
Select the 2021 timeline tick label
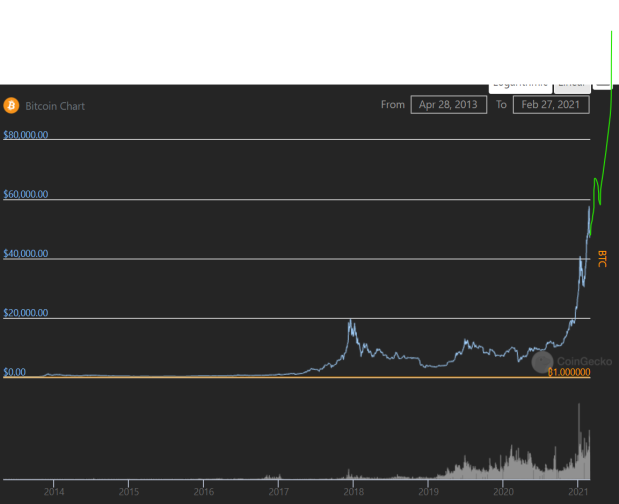click(578, 491)
